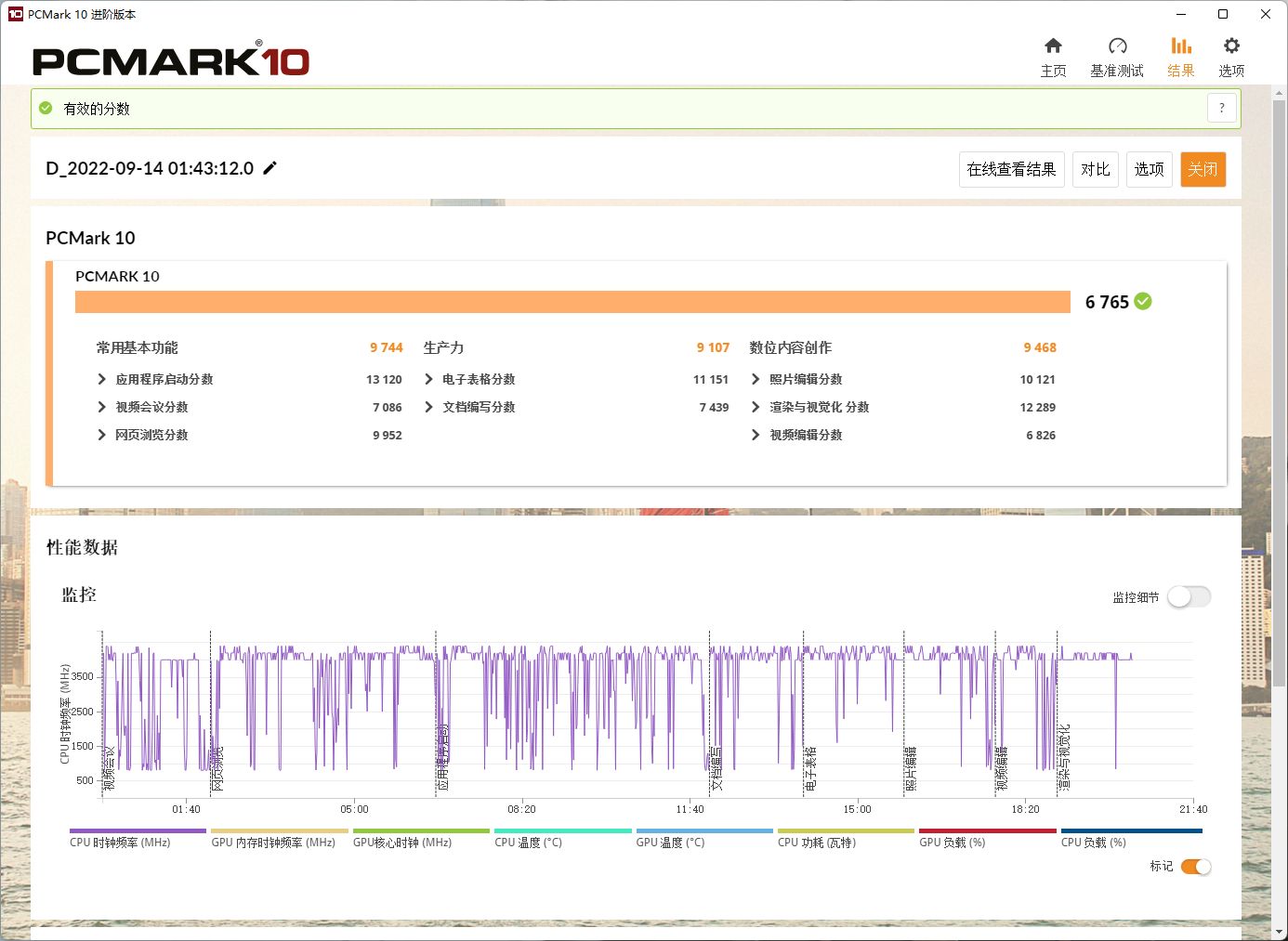Turn off the 标记 toggle

pos(1196,867)
